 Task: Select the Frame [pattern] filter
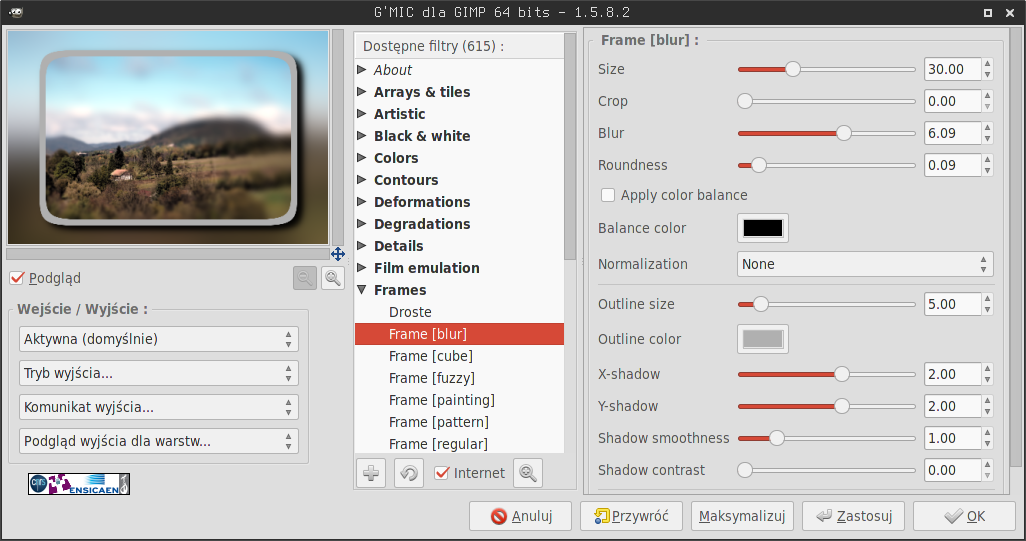[x=459, y=422]
